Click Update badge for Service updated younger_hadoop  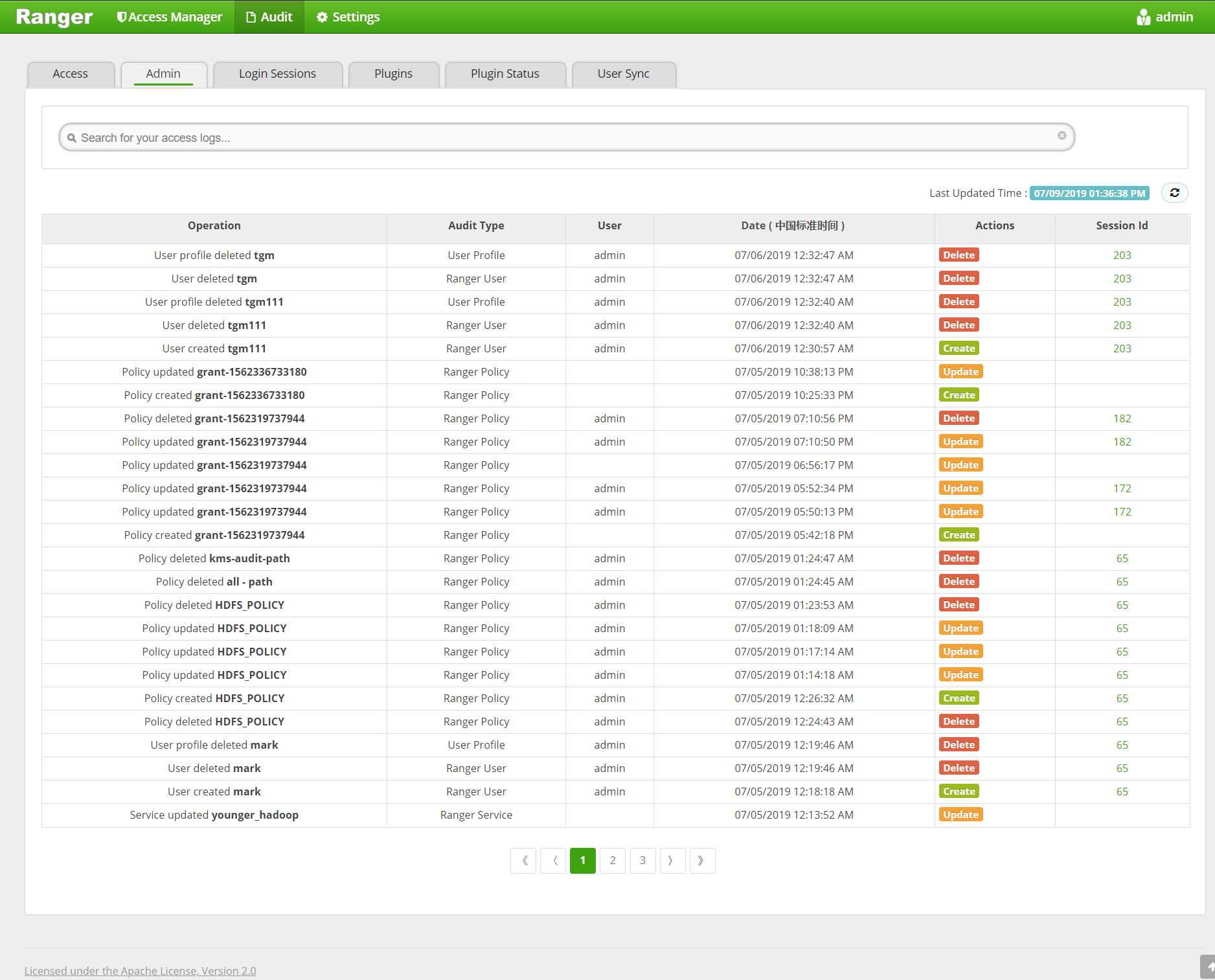pyautogui.click(x=960, y=815)
